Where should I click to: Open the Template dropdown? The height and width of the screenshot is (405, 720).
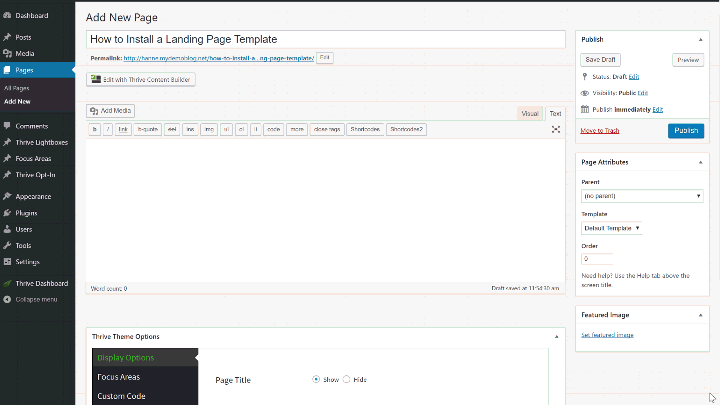coord(611,228)
